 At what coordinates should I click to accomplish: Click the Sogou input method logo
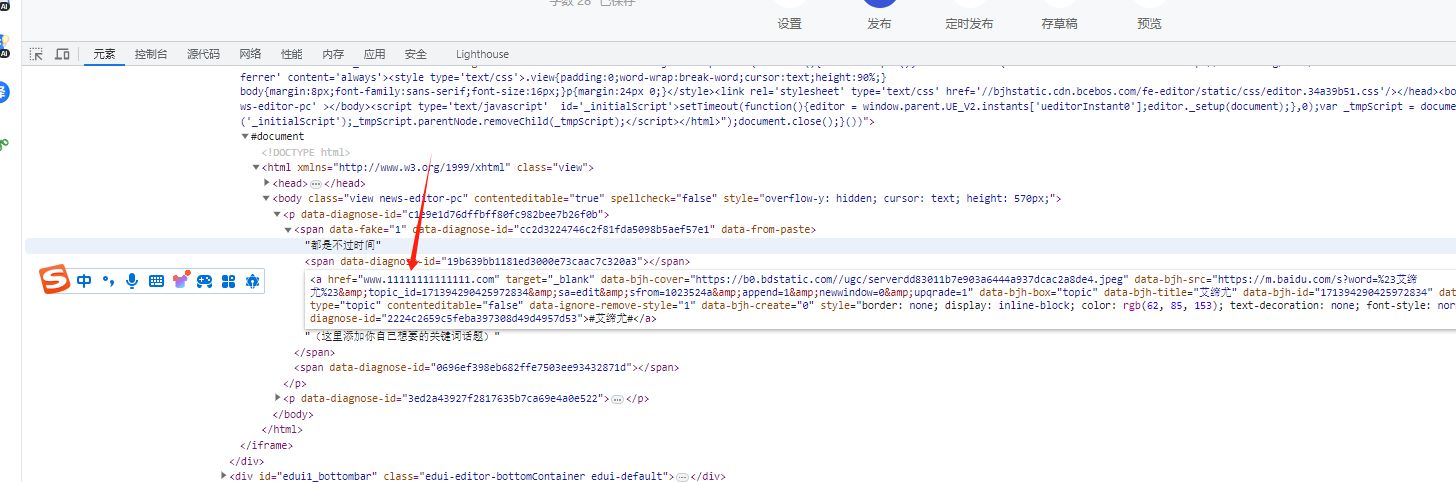[x=55, y=281]
